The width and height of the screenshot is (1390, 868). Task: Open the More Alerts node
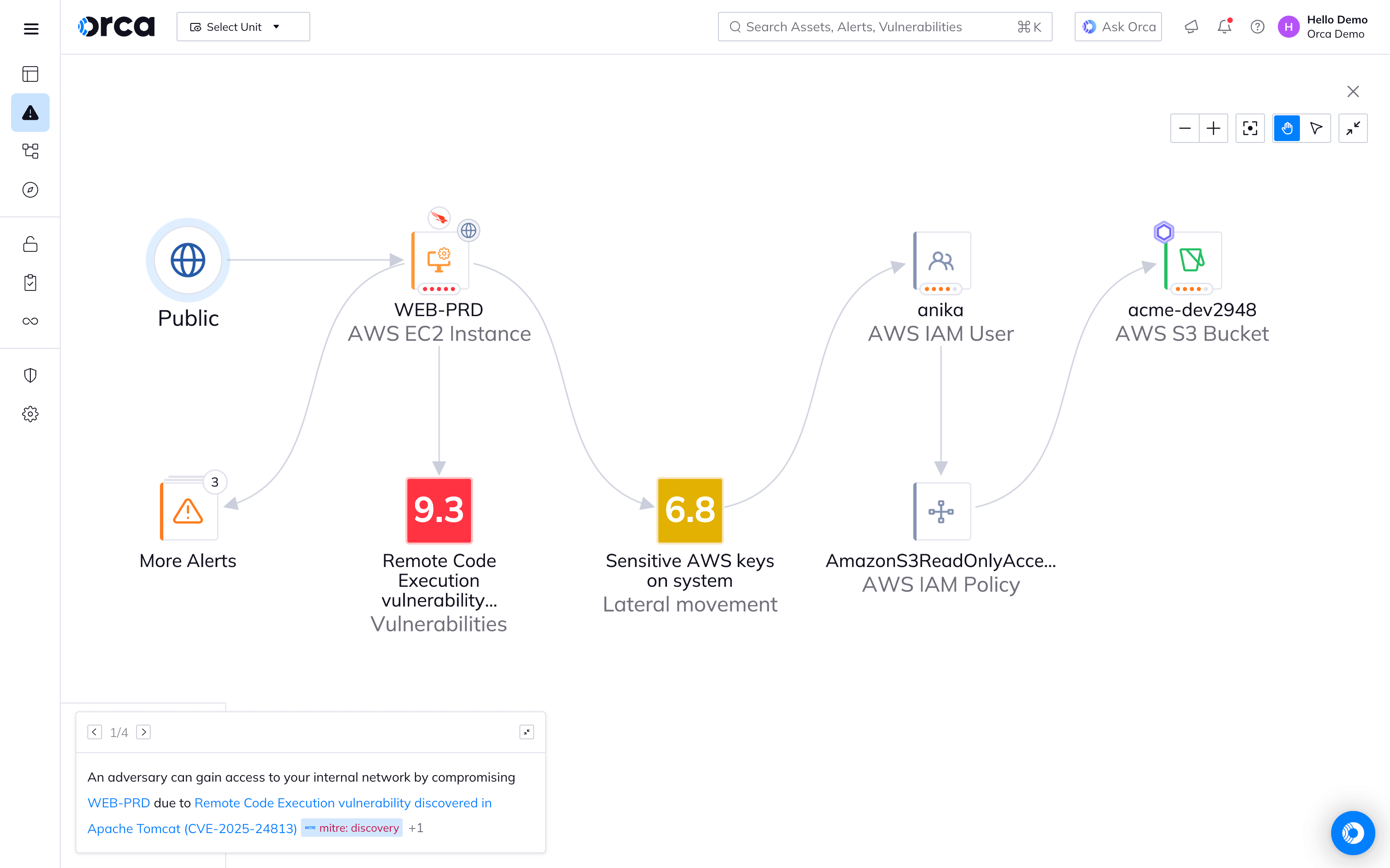tap(188, 511)
